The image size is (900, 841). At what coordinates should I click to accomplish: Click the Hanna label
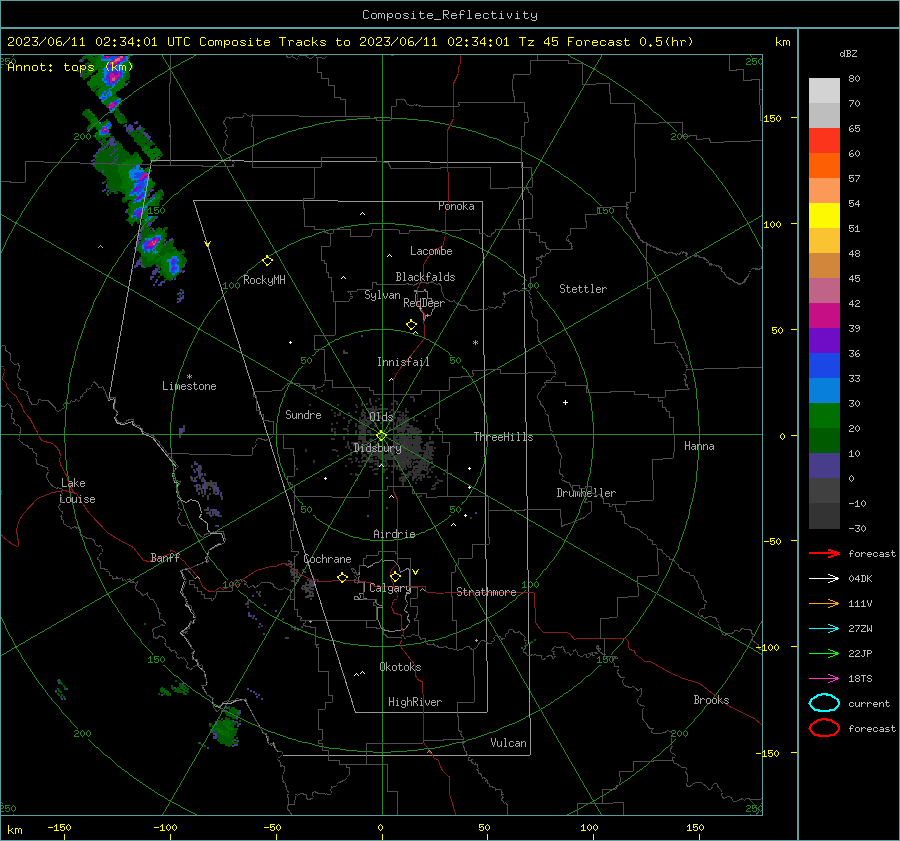[x=699, y=446]
